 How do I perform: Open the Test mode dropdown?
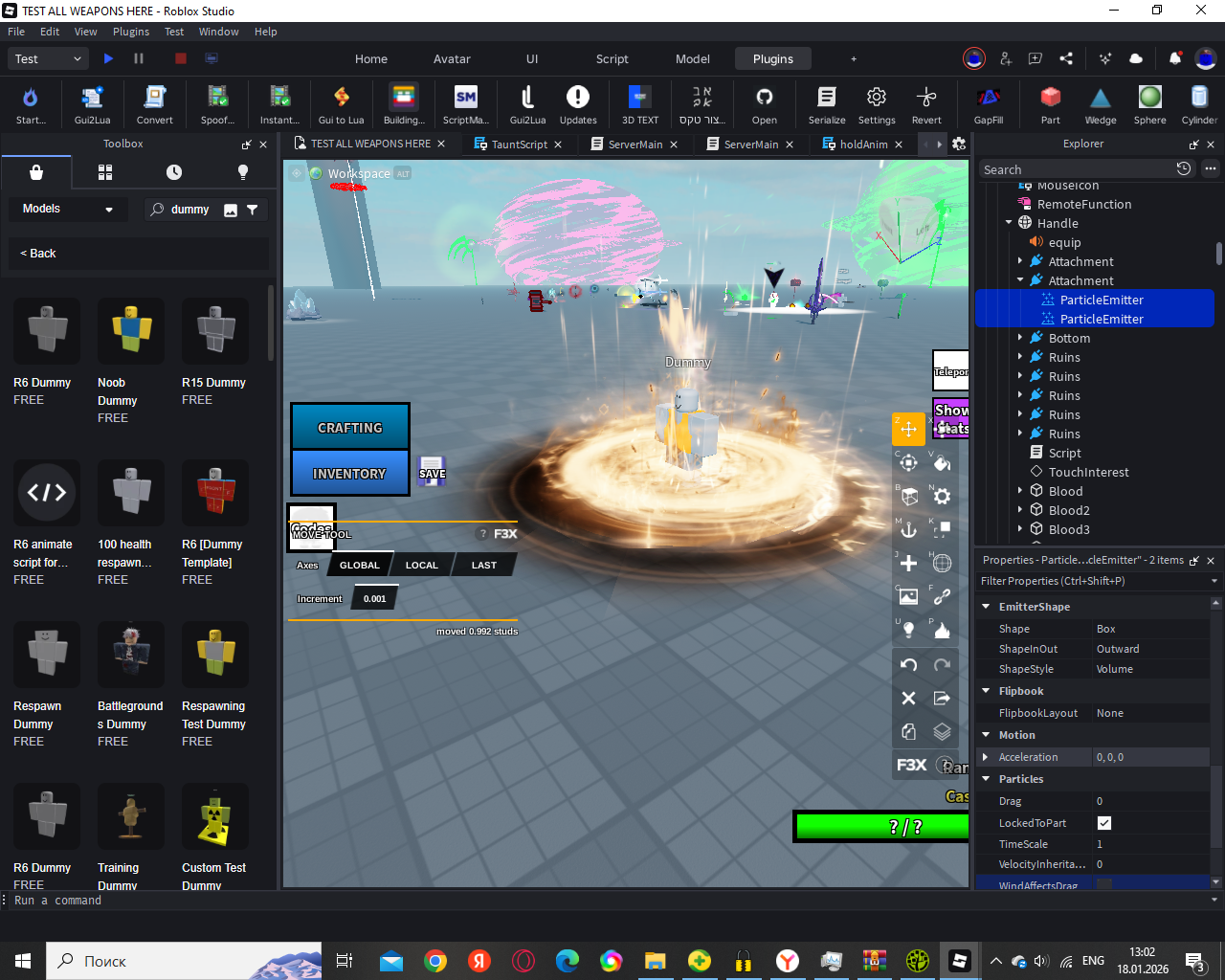(50, 58)
